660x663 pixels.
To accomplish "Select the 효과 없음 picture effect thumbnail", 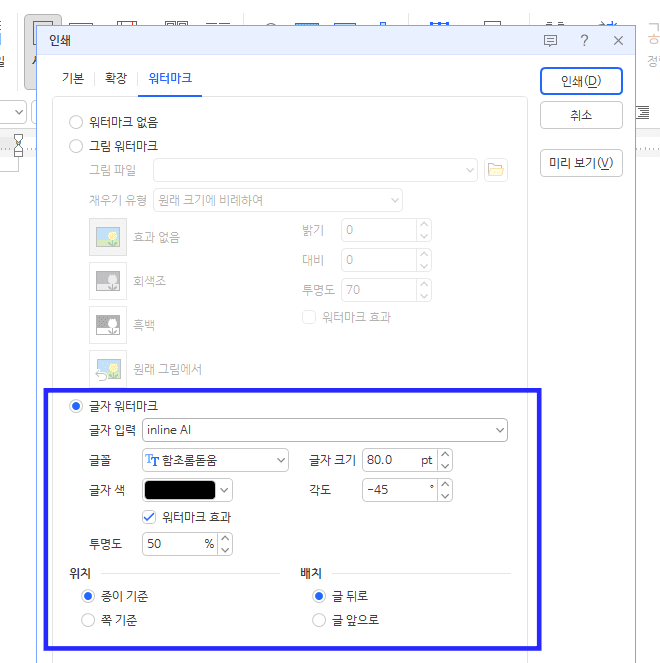I will tap(108, 237).
